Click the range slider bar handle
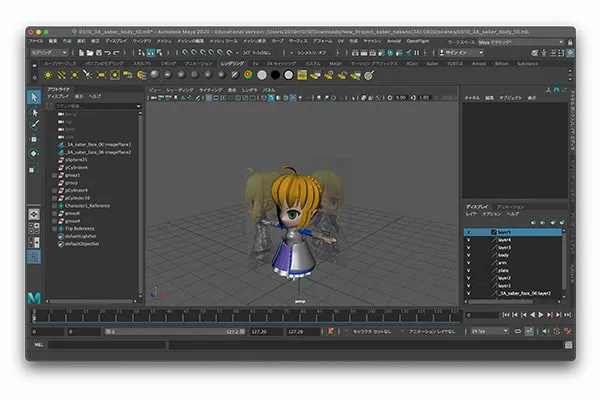This screenshot has height=400, width=600. pos(175,331)
